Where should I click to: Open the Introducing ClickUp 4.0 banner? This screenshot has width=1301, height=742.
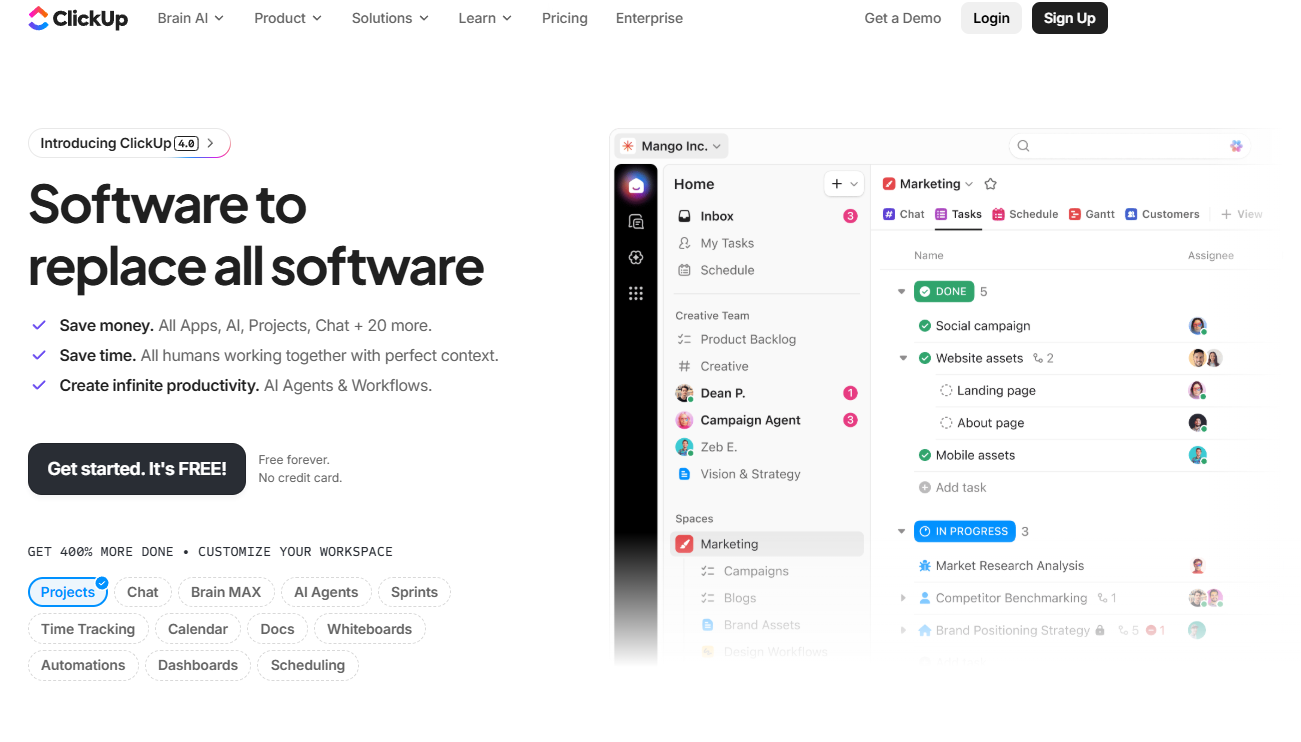tap(129, 143)
